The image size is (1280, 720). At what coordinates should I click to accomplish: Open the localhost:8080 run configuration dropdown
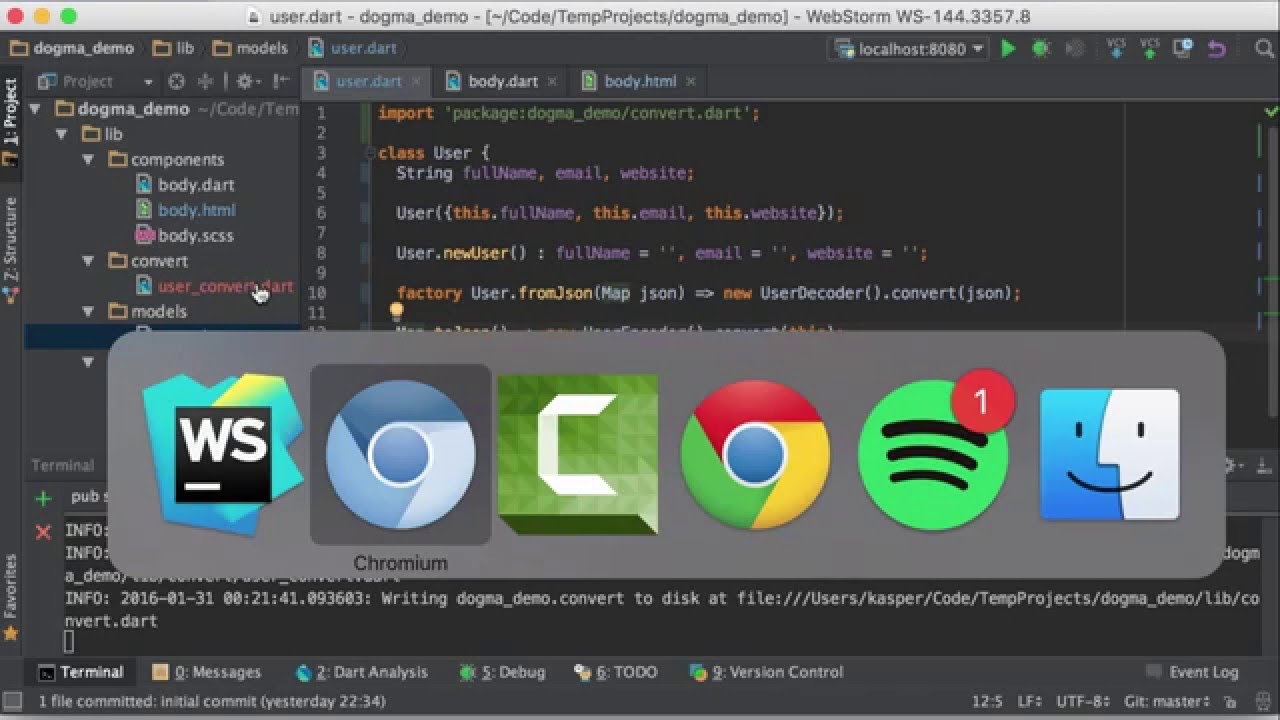(x=908, y=48)
